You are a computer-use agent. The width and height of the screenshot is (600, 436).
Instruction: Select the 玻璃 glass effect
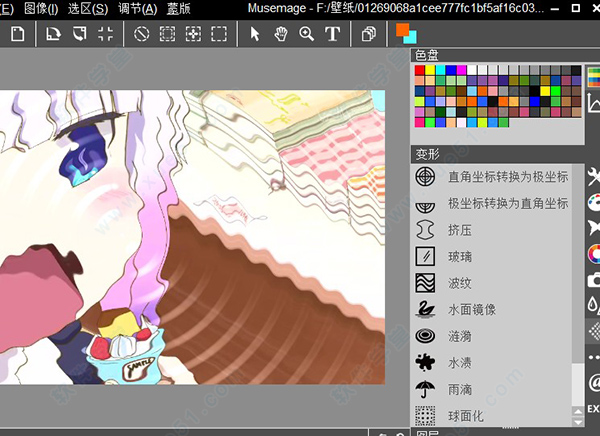(x=459, y=256)
